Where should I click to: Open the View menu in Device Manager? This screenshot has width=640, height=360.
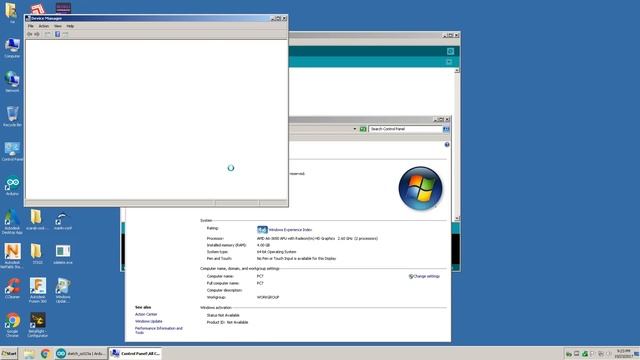pos(58,26)
